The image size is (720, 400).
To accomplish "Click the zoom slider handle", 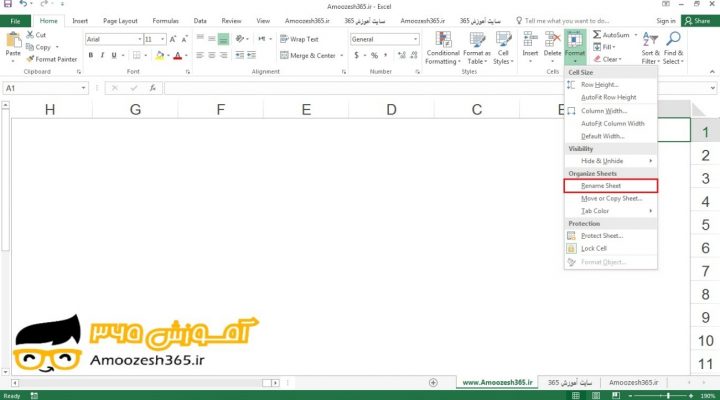I will click(x=668, y=395).
